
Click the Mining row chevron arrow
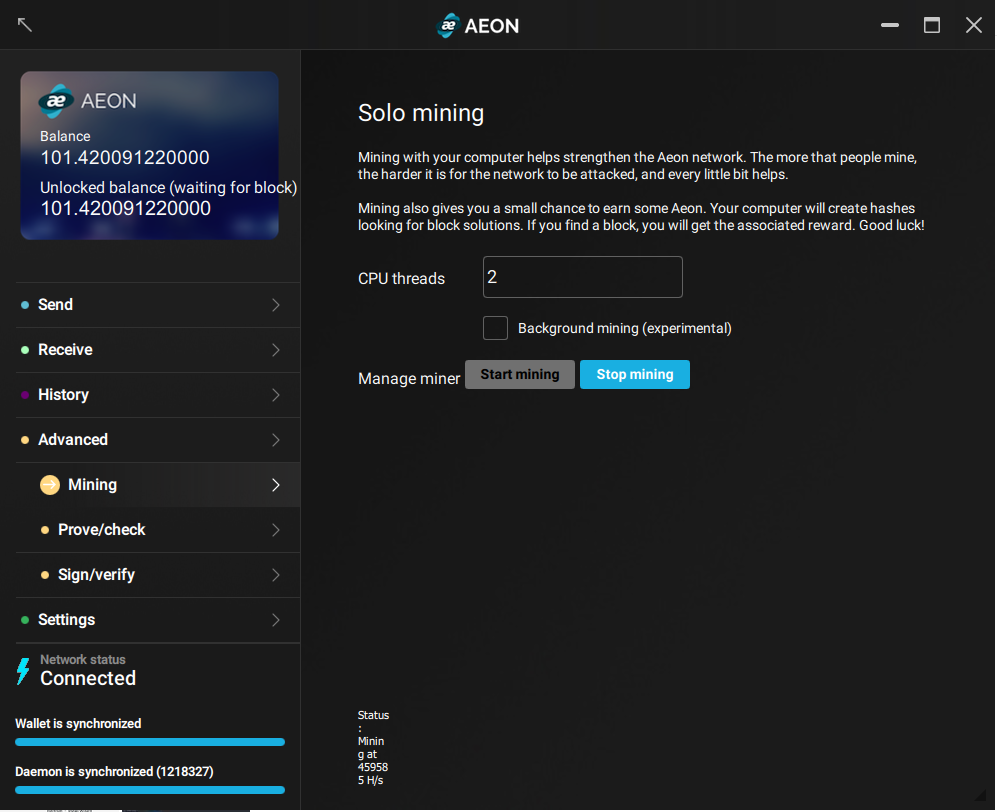pyautogui.click(x=275, y=485)
